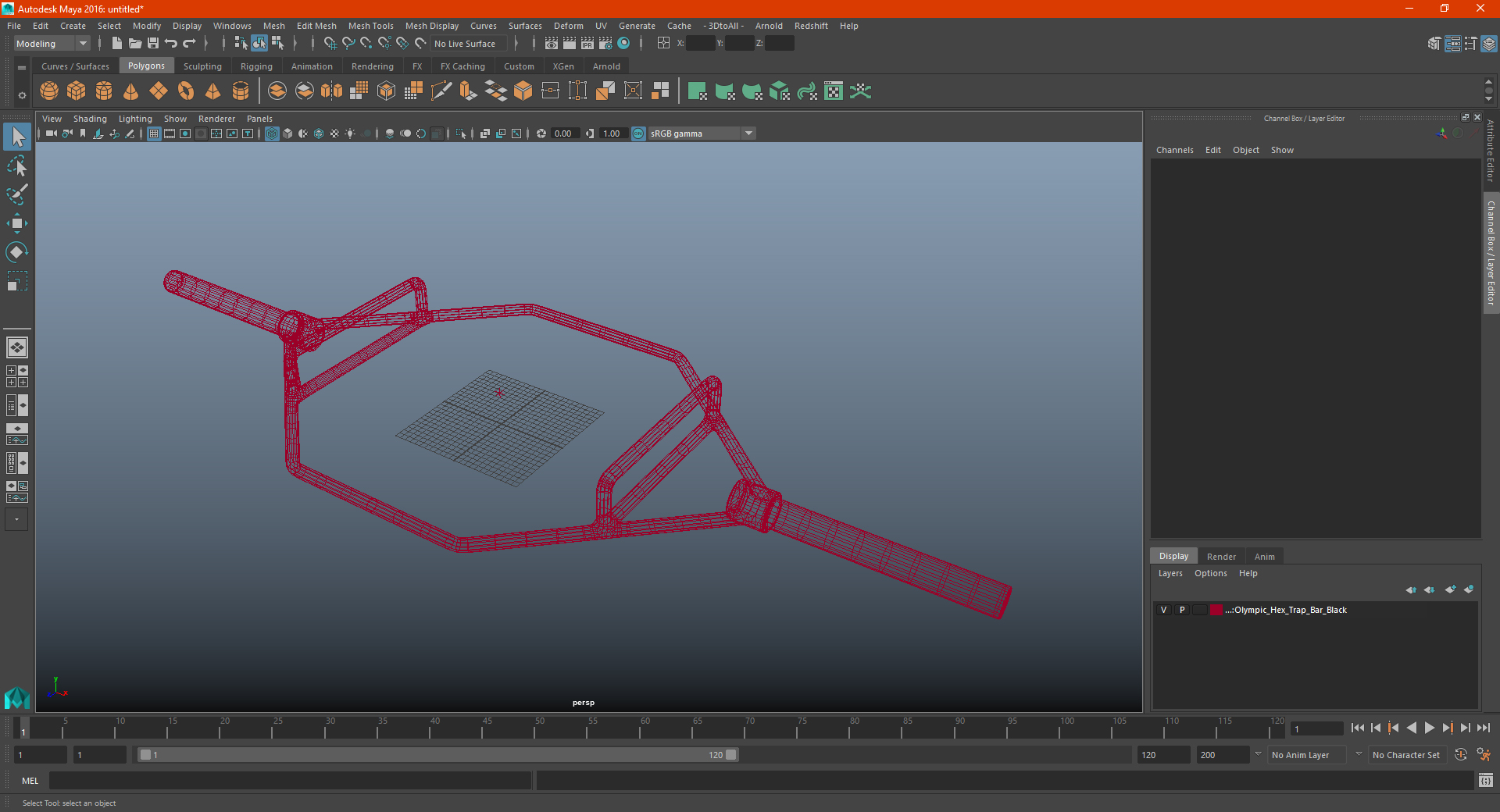This screenshot has height=812, width=1500.
Task: Select the Paint Selection tool
Action: [16, 195]
